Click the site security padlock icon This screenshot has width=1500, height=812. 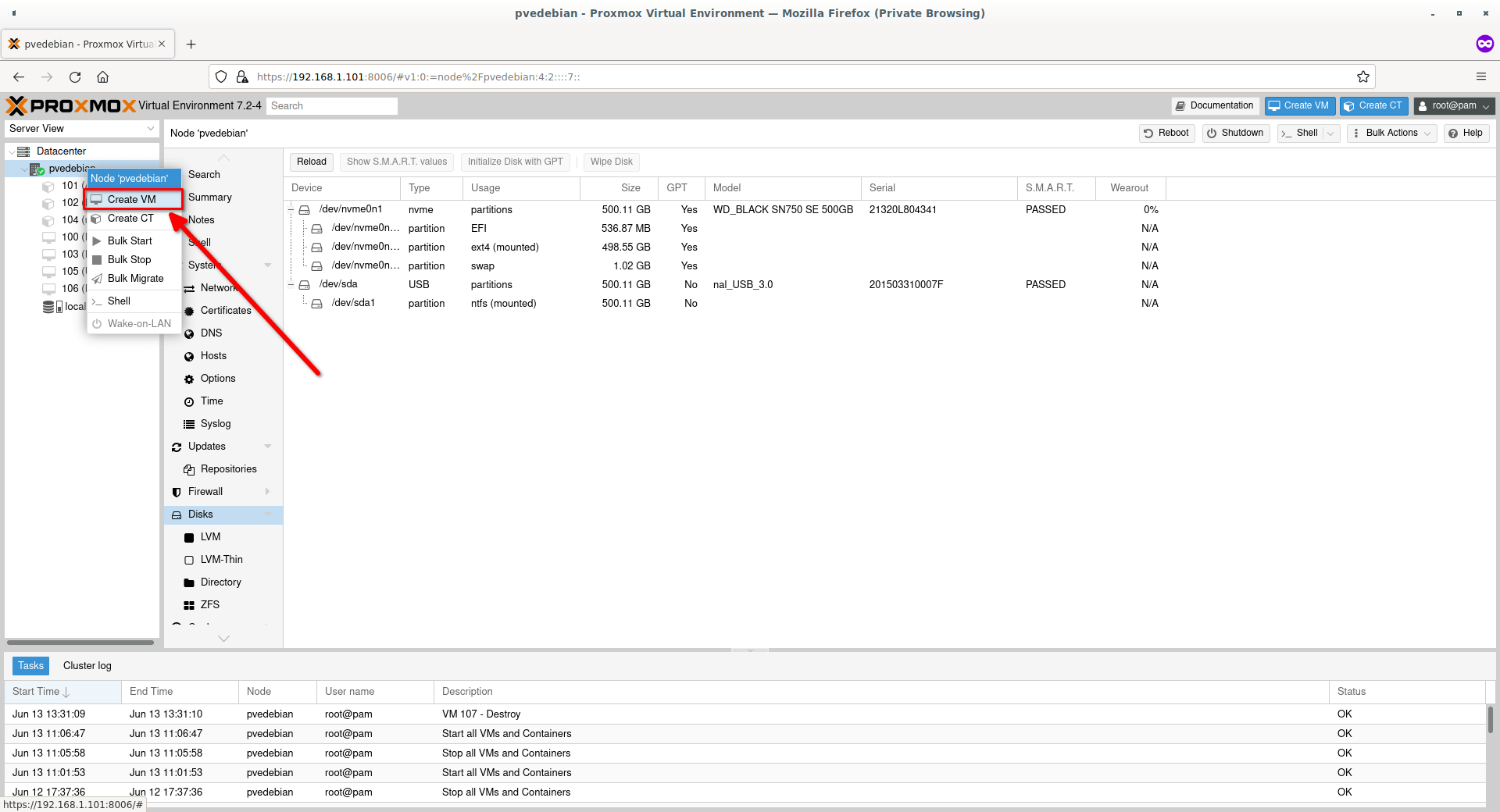(x=242, y=77)
